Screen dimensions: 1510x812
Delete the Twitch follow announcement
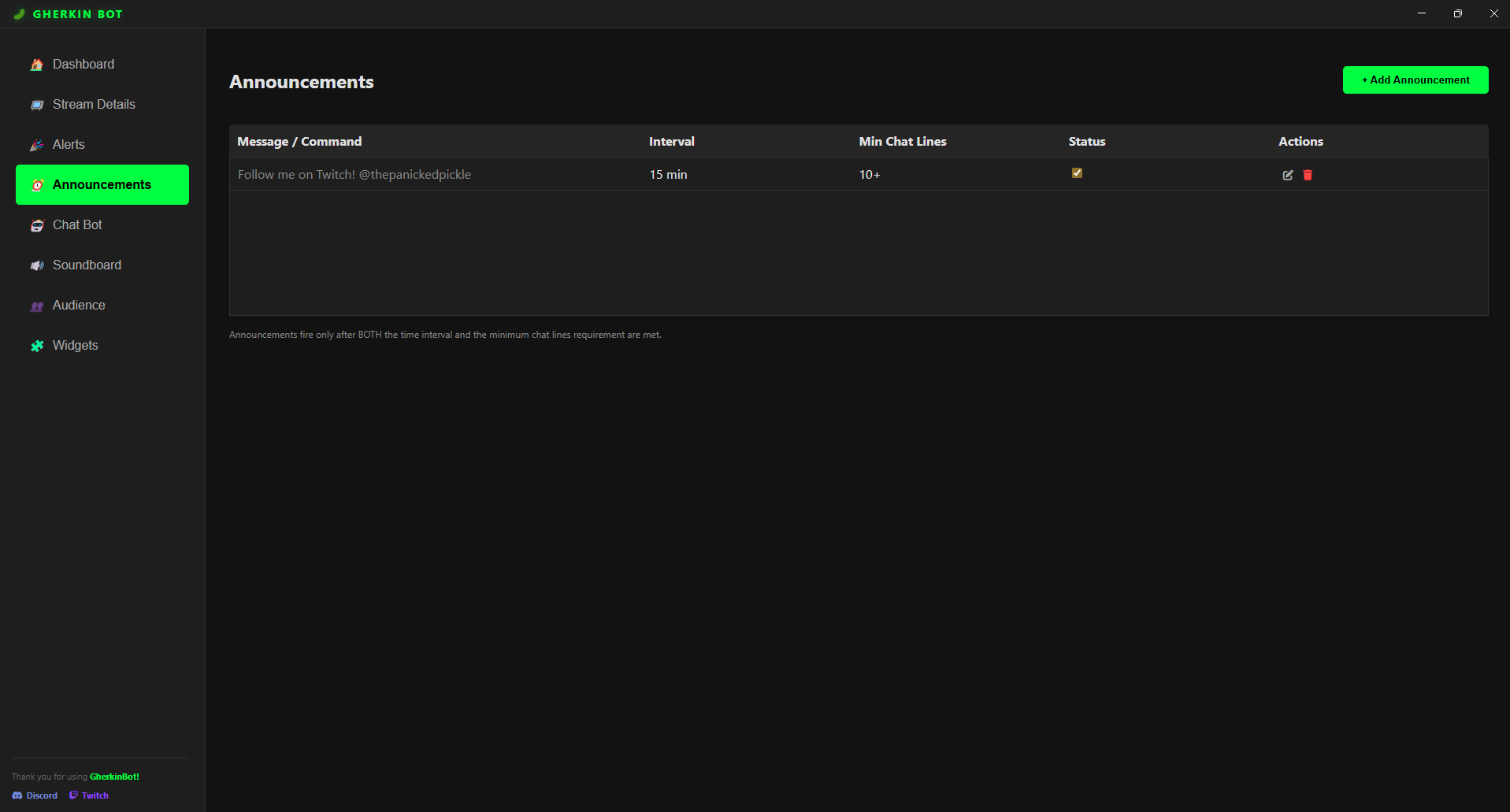(x=1308, y=175)
